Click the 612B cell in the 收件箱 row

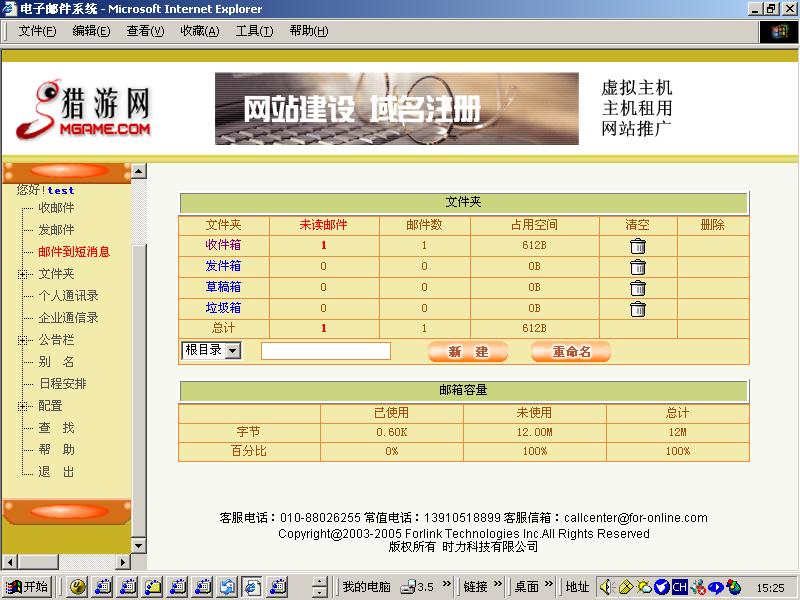[534, 245]
